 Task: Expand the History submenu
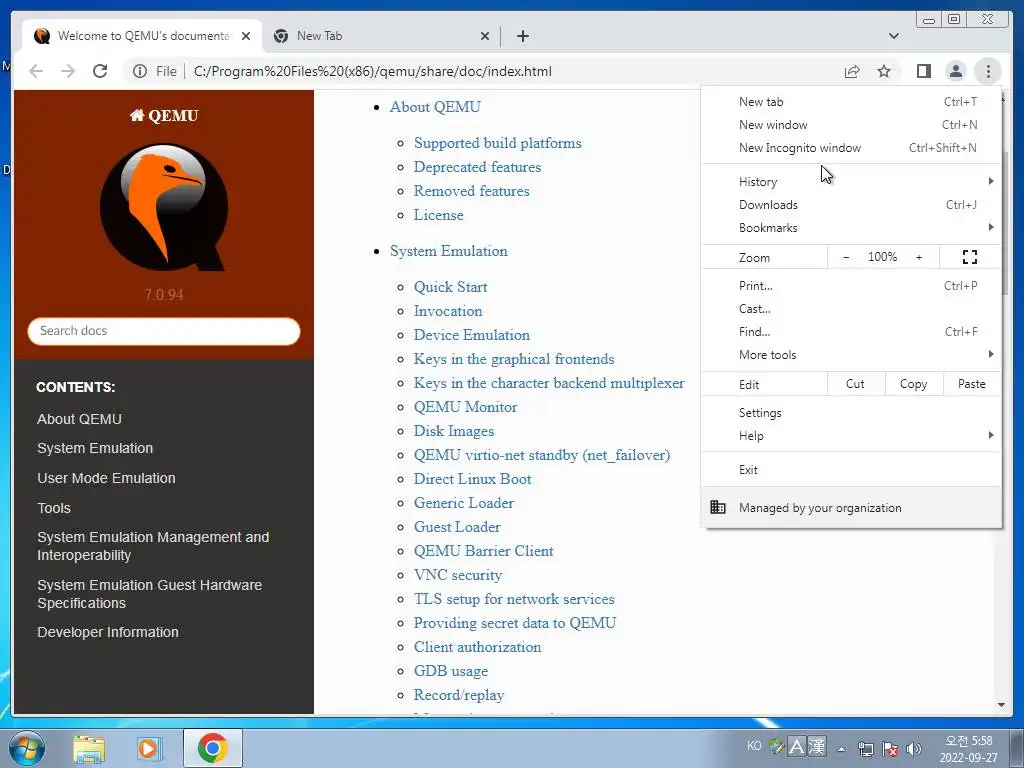tap(851, 182)
